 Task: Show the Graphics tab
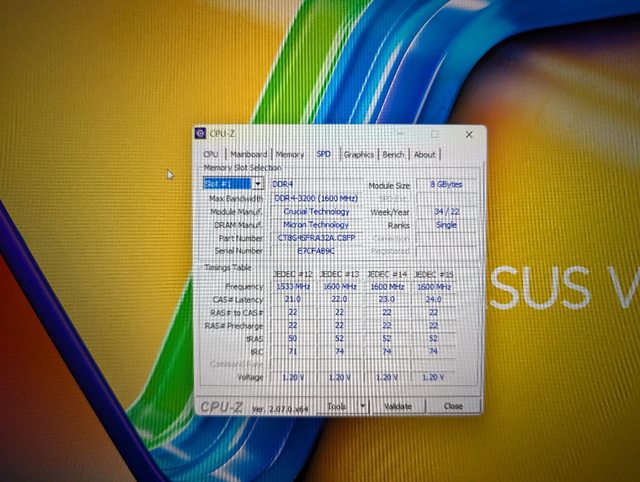(x=358, y=154)
